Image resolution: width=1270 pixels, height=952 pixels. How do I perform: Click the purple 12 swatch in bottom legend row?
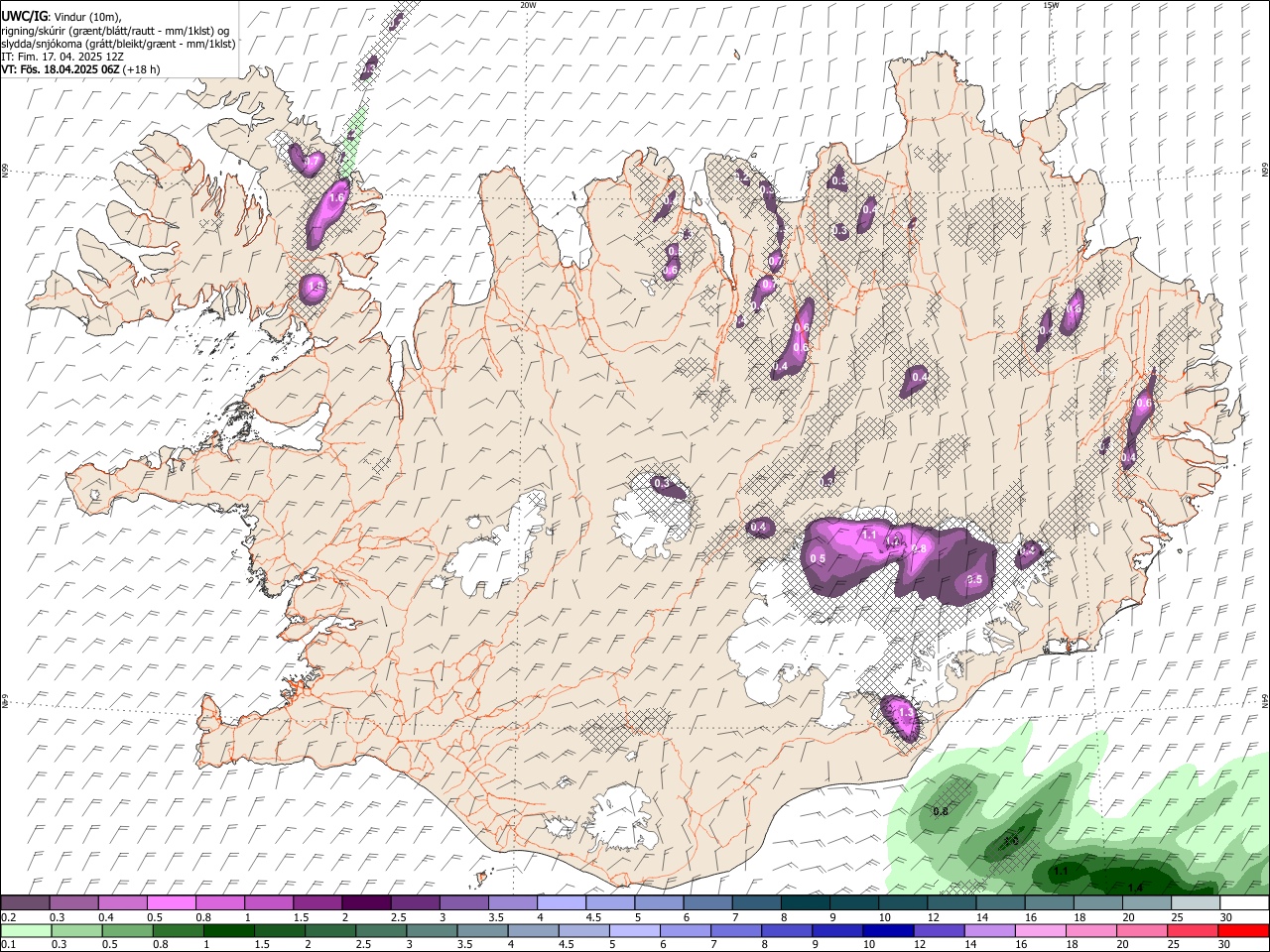938,931
